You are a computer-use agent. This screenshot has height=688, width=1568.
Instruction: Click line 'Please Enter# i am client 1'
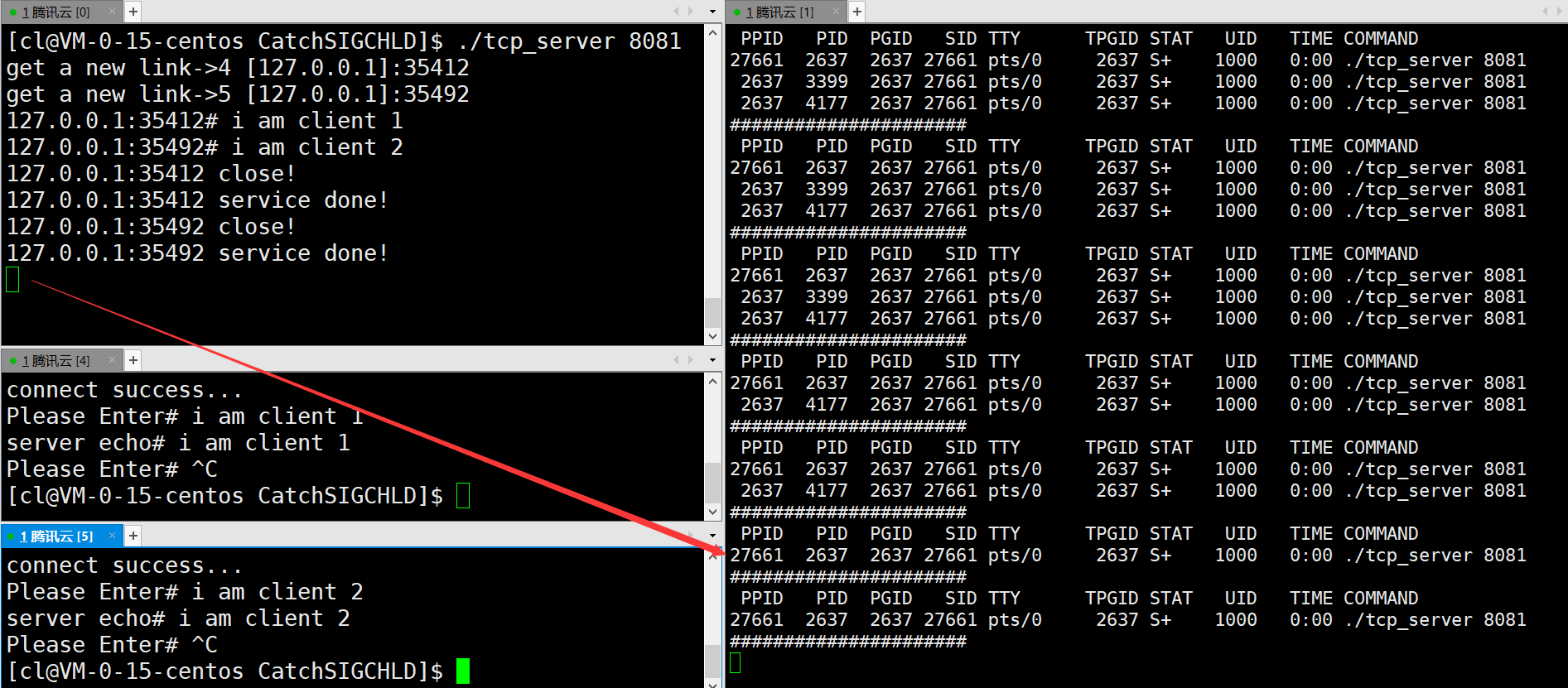[x=185, y=416]
